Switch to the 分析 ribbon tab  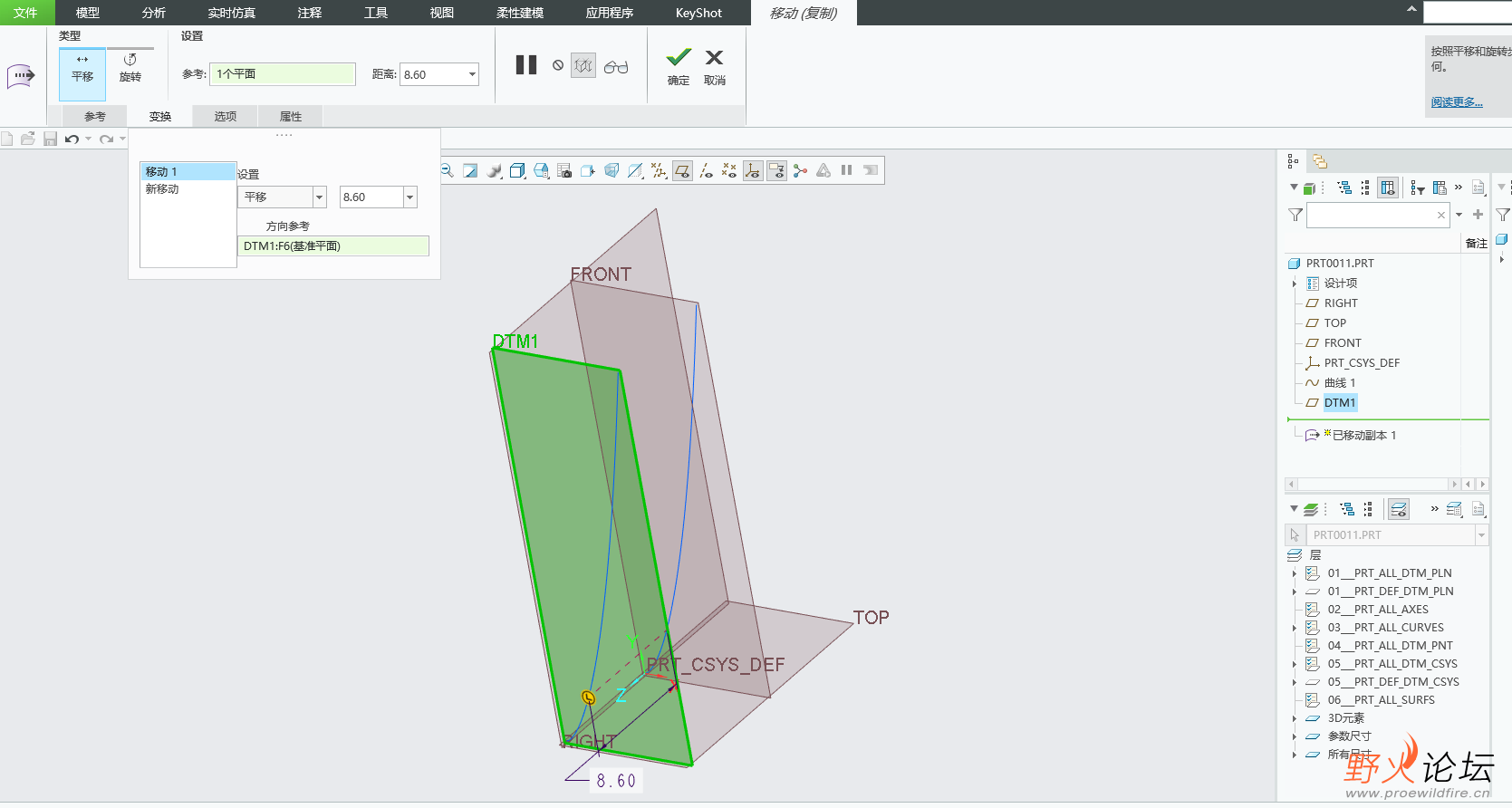154,13
